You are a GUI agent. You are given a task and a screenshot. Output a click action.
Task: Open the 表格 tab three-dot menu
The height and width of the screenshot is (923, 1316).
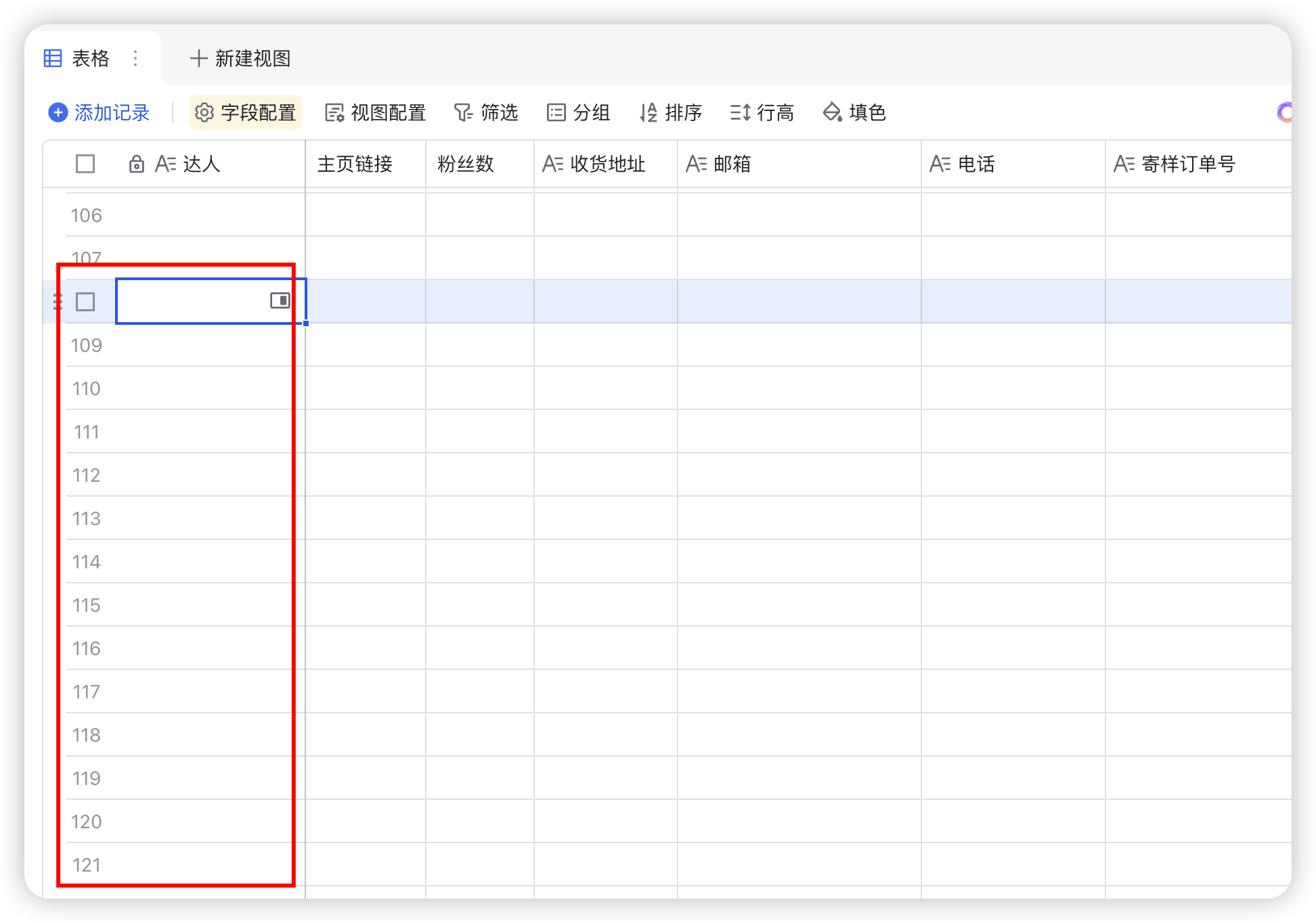pyautogui.click(x=135, y=59)
